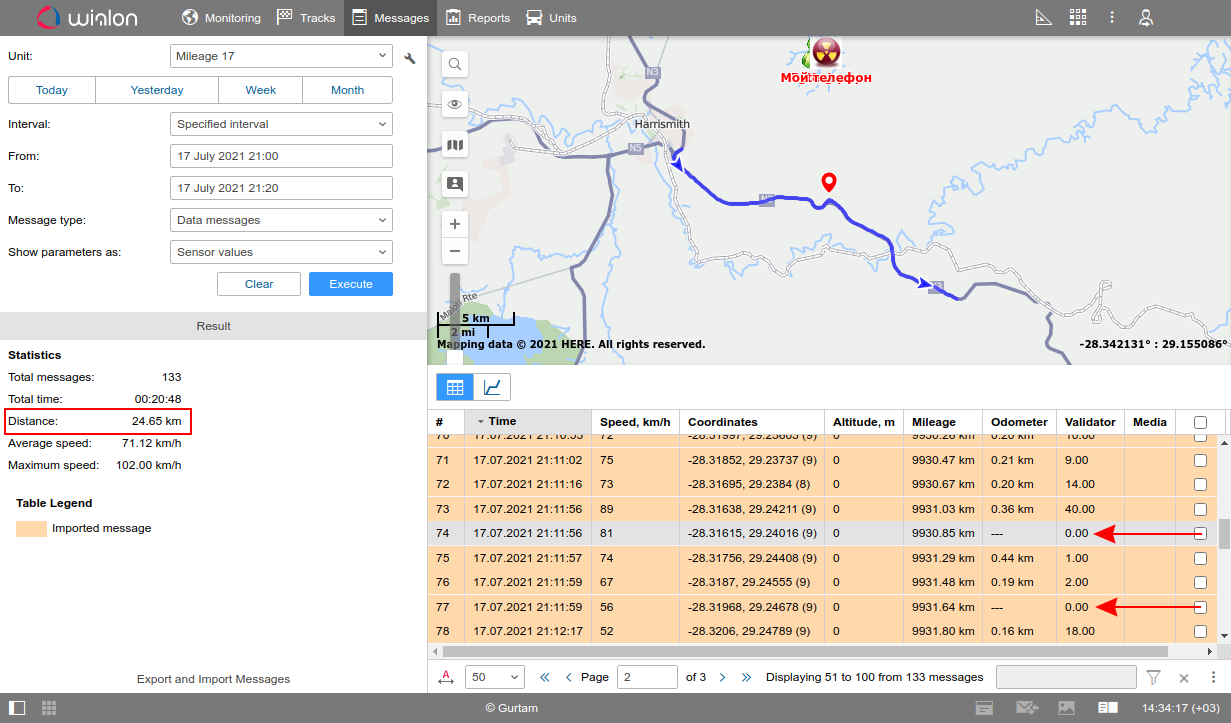The image size is (1231, 723).
Task: Toggle the map visibility eye icon
Action: (455, 104)
